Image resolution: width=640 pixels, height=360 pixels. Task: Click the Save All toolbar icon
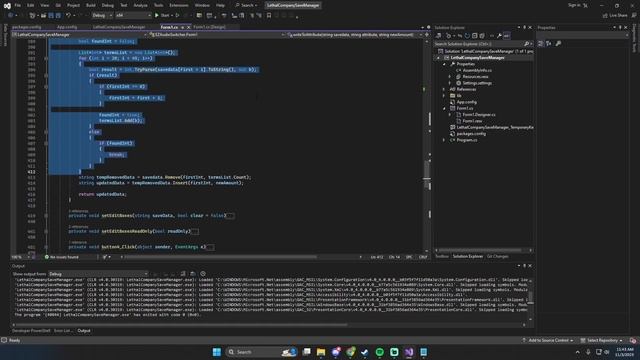(x=58, y=16)
